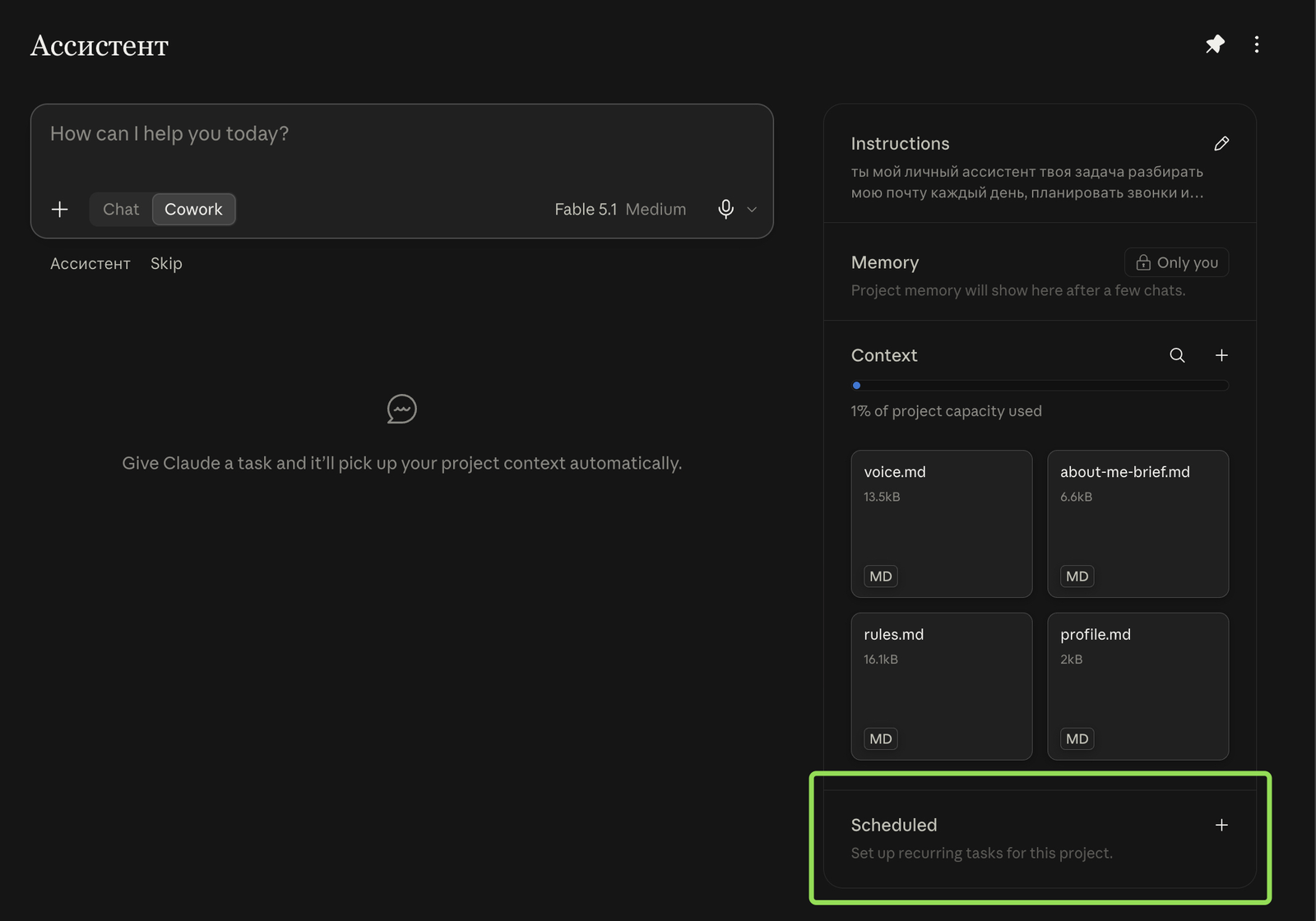Click the Only you memory visibility button
The width and height of the screenshot is (1316, 921).
pos(1176,262)
